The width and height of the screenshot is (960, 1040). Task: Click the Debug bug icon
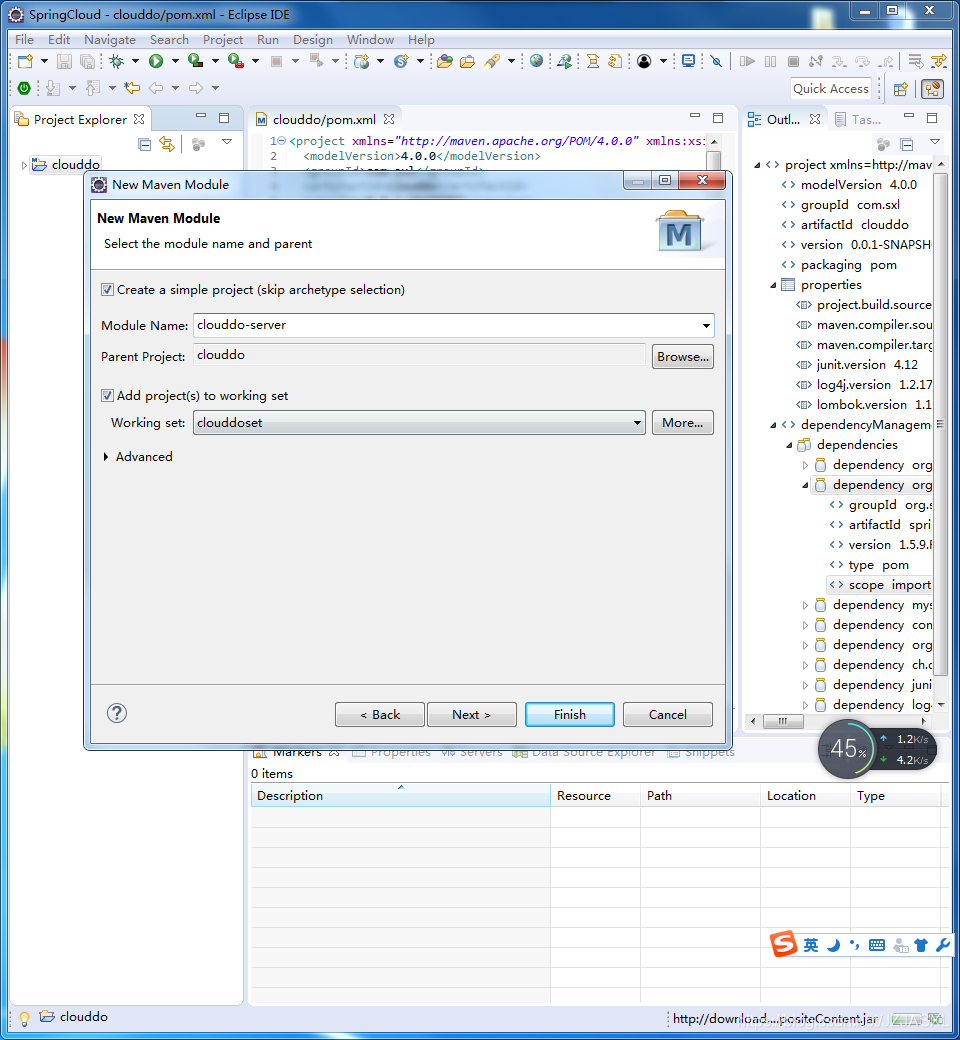[117, 62]
